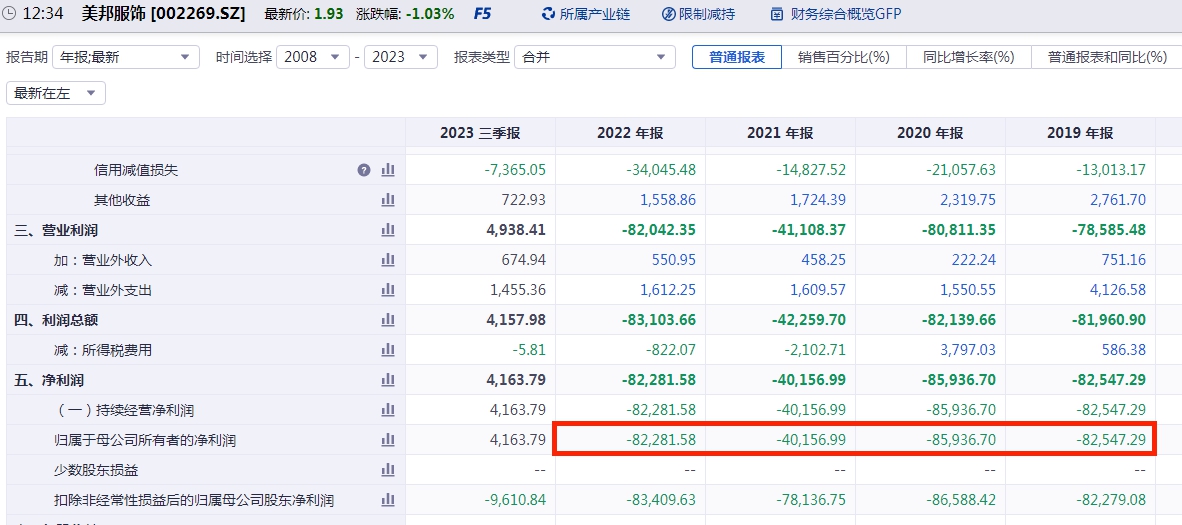
Task: Click the F5 refresh button
Action: click(482, 14)
